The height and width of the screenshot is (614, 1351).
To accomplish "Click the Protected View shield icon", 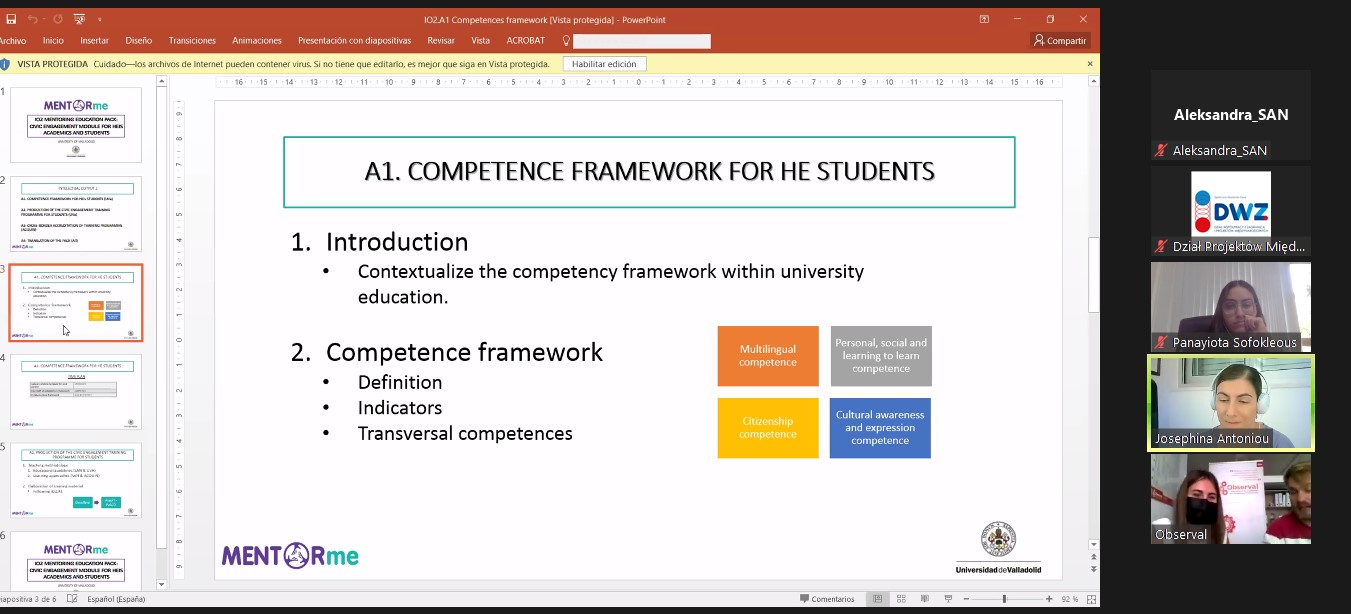I will click(6, 64).
